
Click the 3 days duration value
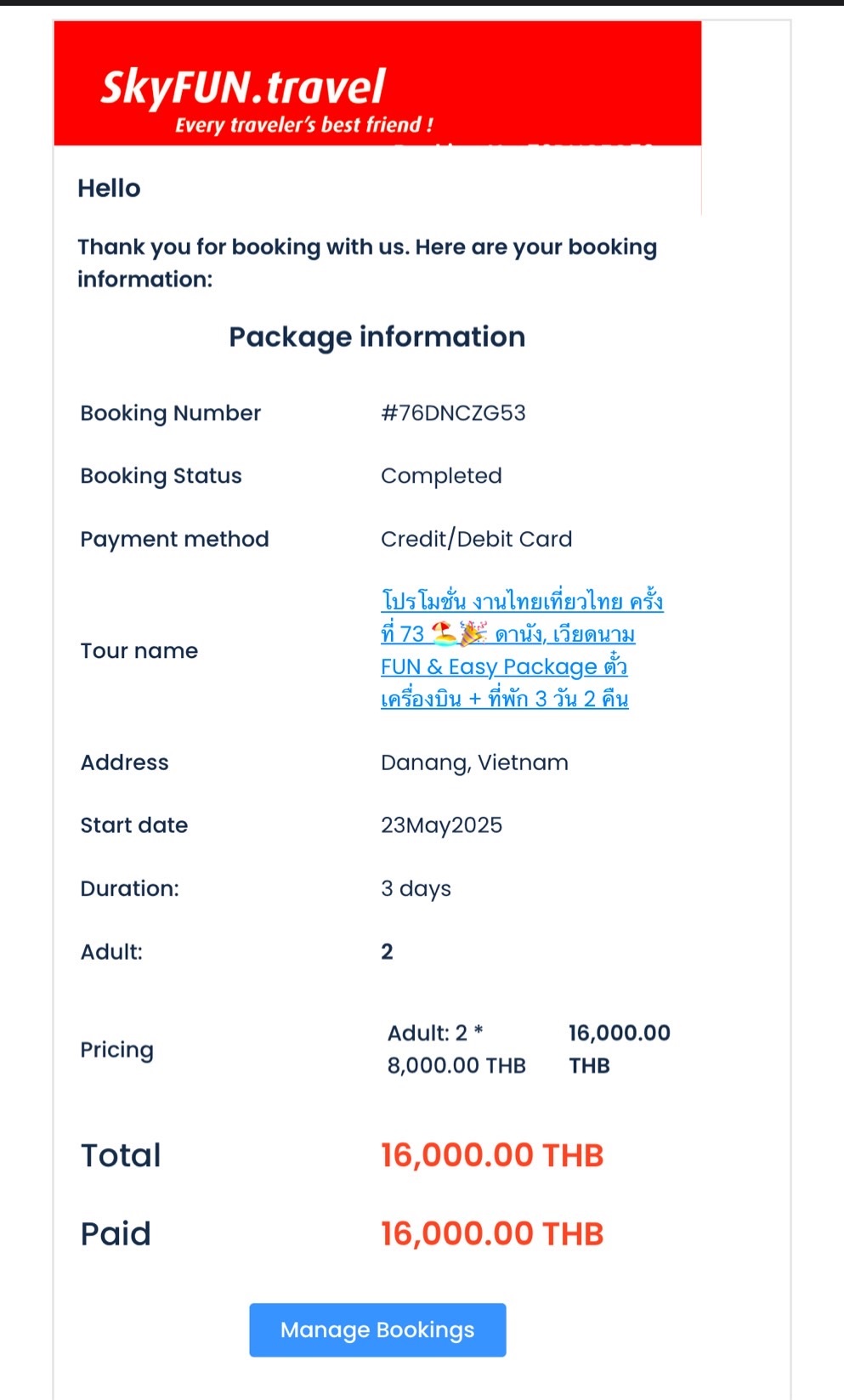pyautogui.click(x=416, y=888)
